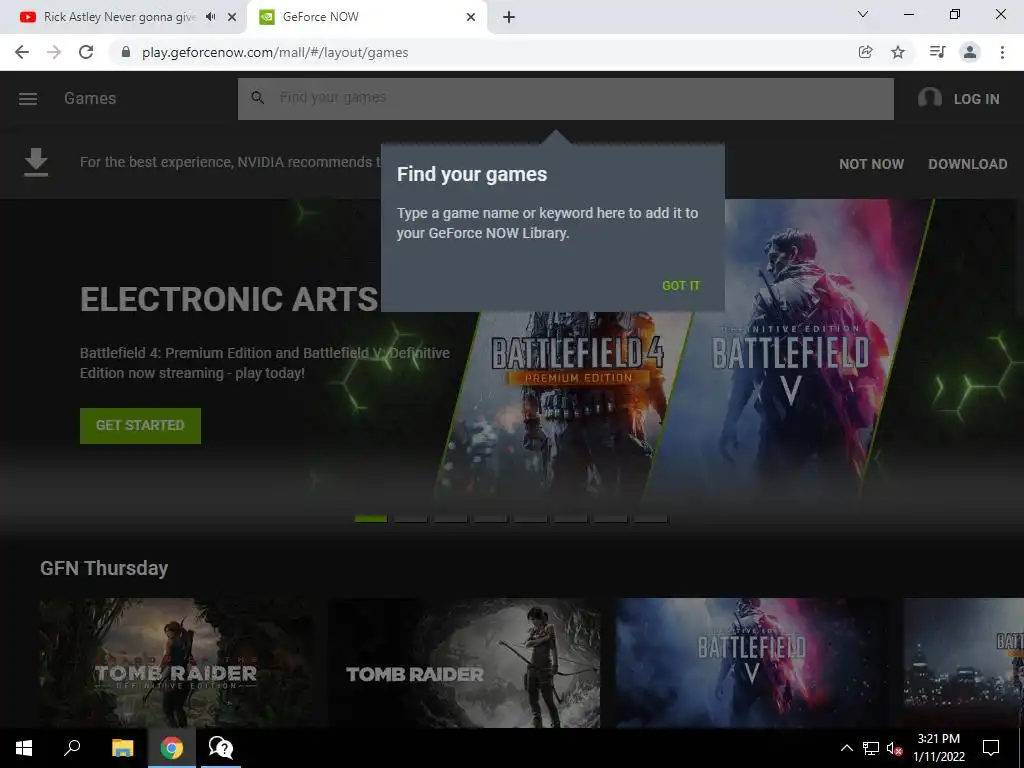Viewport: 1024px width, 768px height.
Task: Select the first carousel indicator
Action: click(371, 519)
